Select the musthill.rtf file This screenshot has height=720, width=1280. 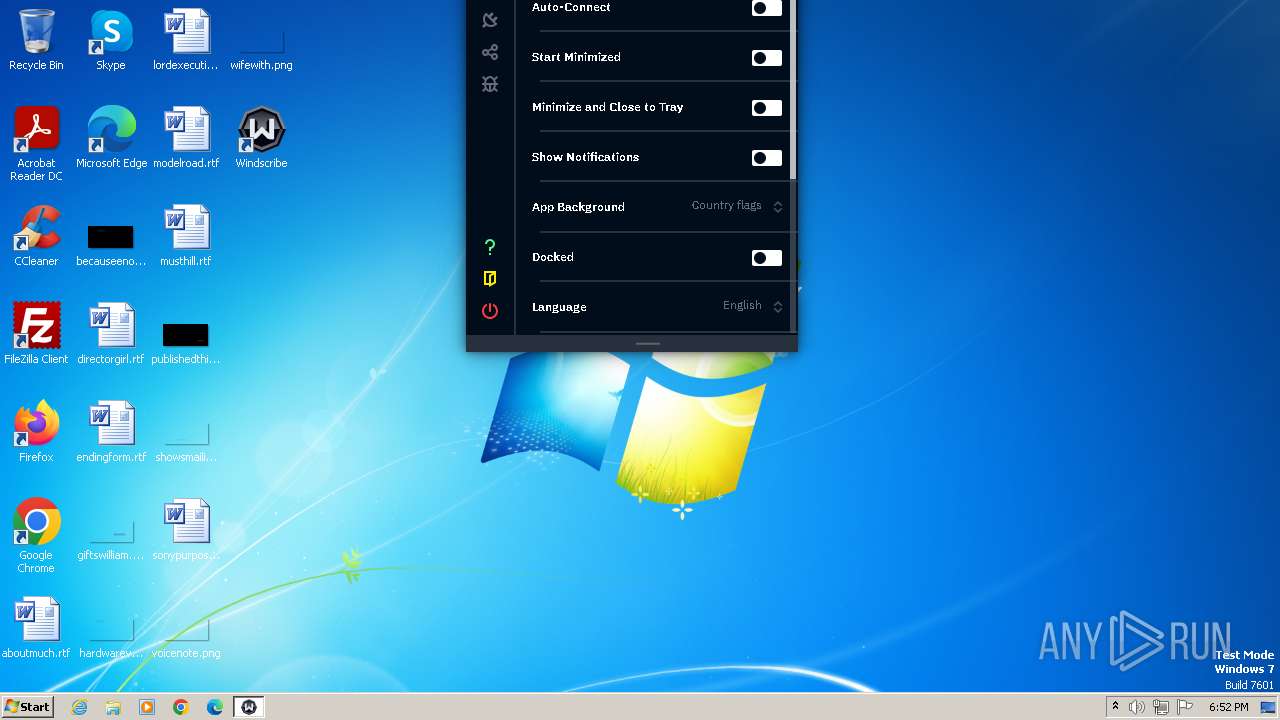click(x=186, y=236)
